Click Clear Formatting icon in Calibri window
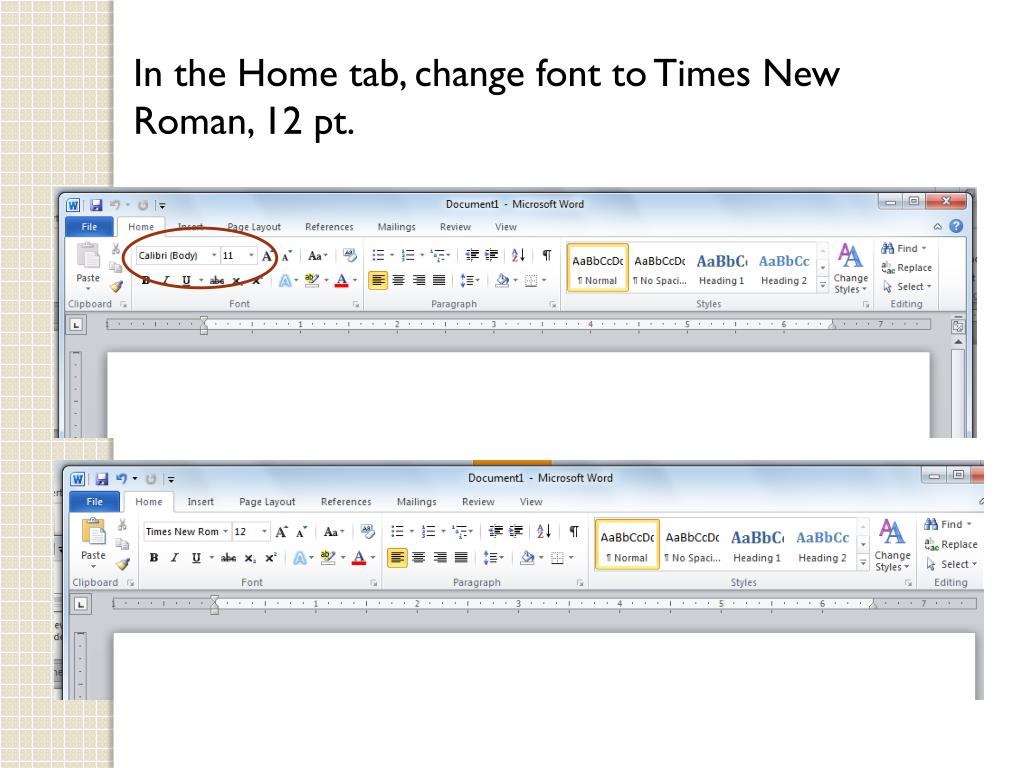 [x=350, y=255]
